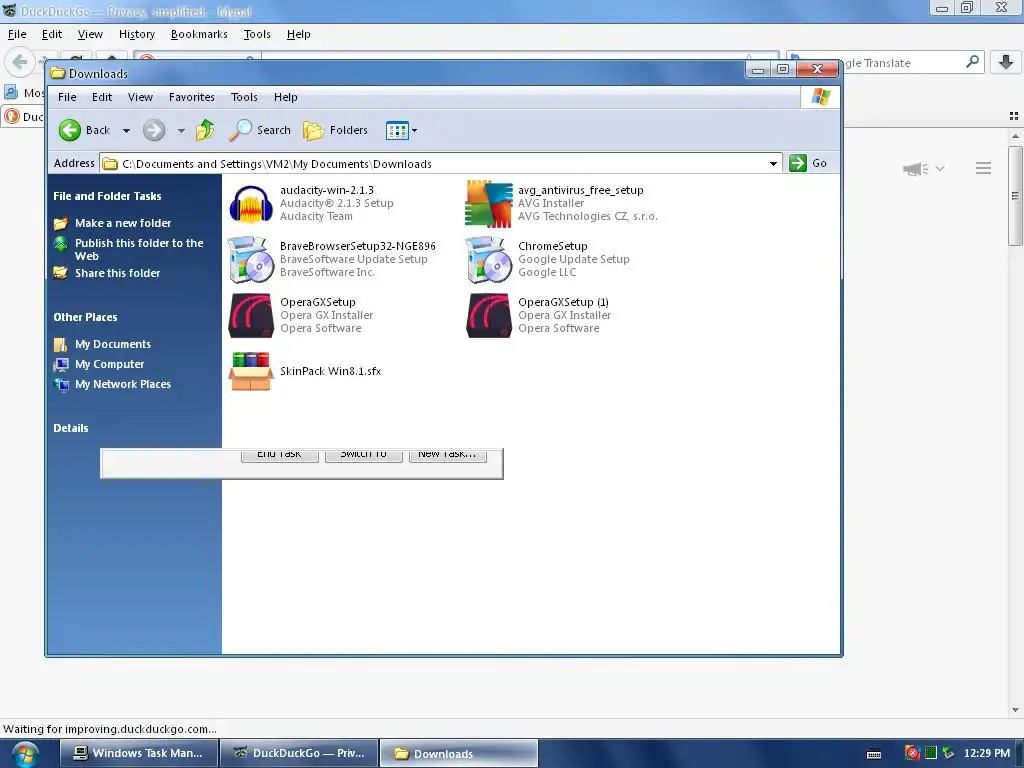
Task: Open the browser File menu
Action: [17, 34]
